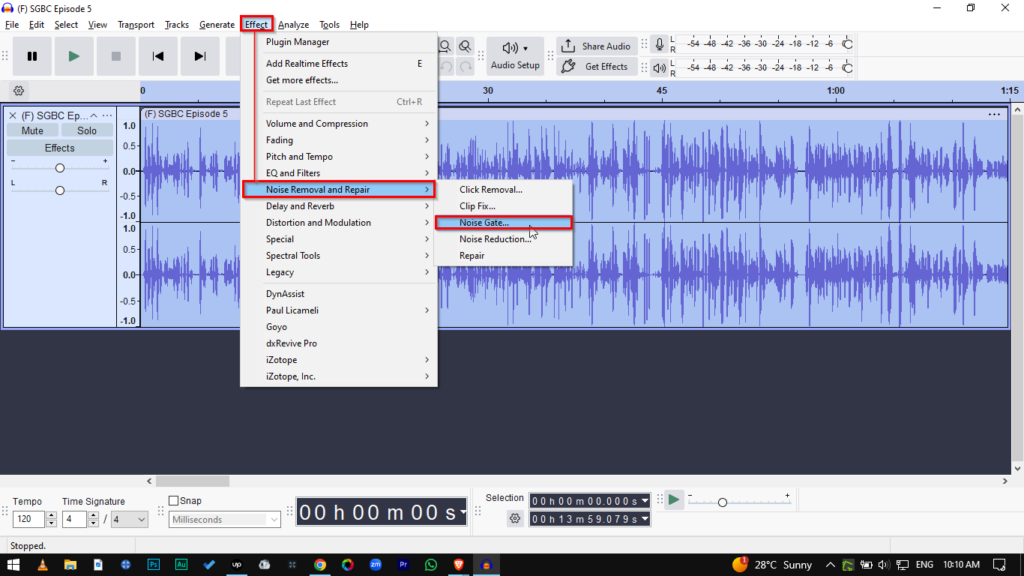Screen dimensions: 1024x576
Task: Open the timeline options gear icon
Action: click(x=18, y=90)
